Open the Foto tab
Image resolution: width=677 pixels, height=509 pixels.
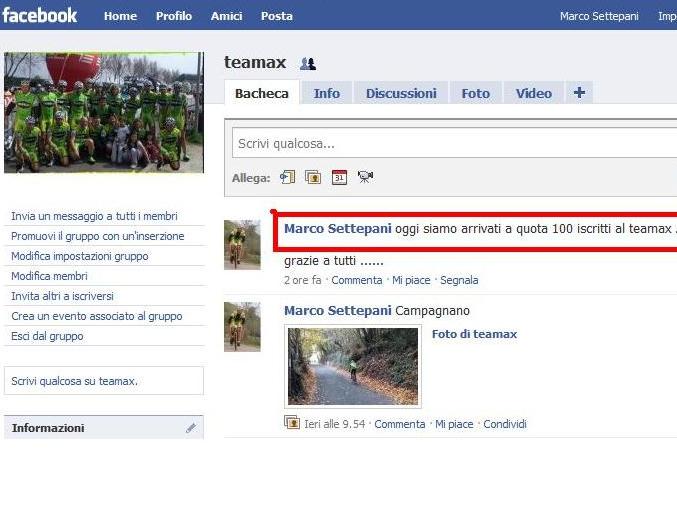[475, 93]
